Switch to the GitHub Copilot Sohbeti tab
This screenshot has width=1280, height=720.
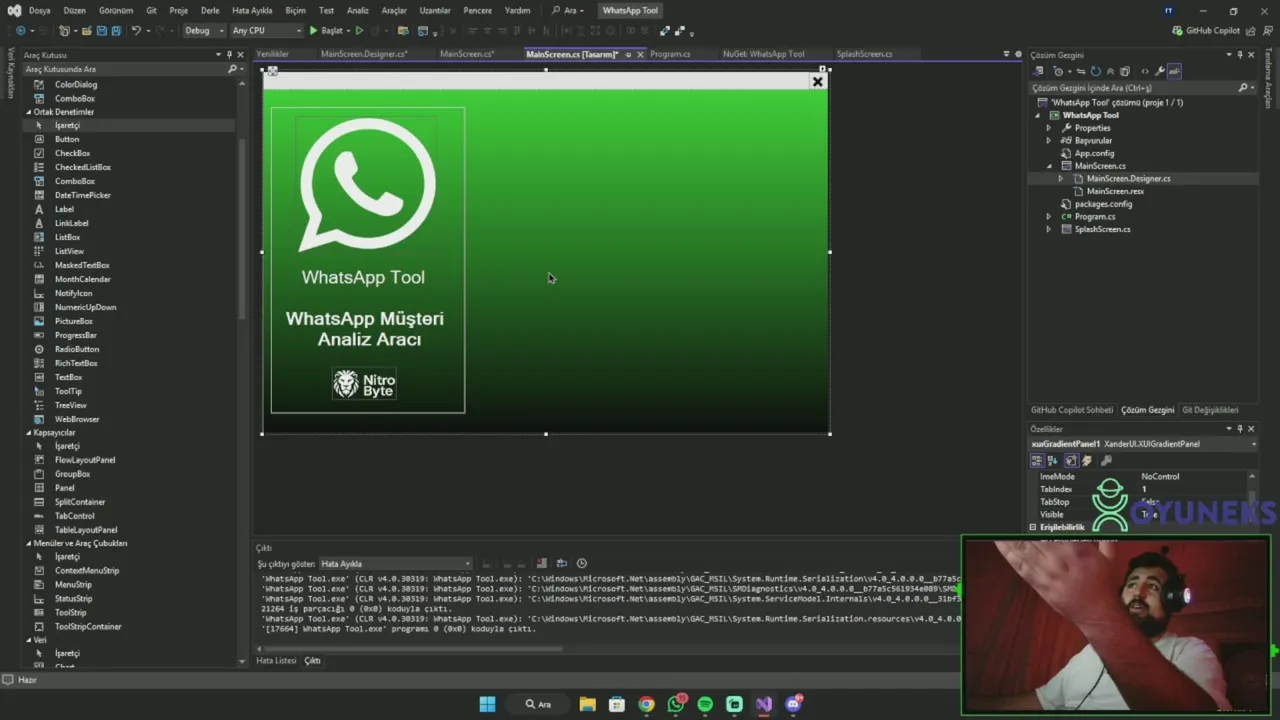point(1072,410)
